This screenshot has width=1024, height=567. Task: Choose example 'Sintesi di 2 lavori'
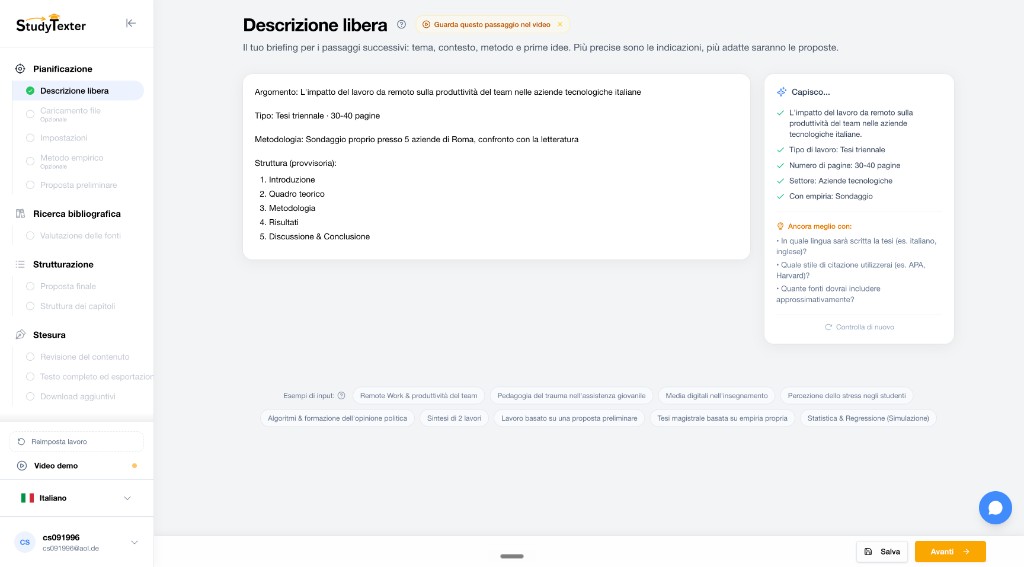[454, 418]
